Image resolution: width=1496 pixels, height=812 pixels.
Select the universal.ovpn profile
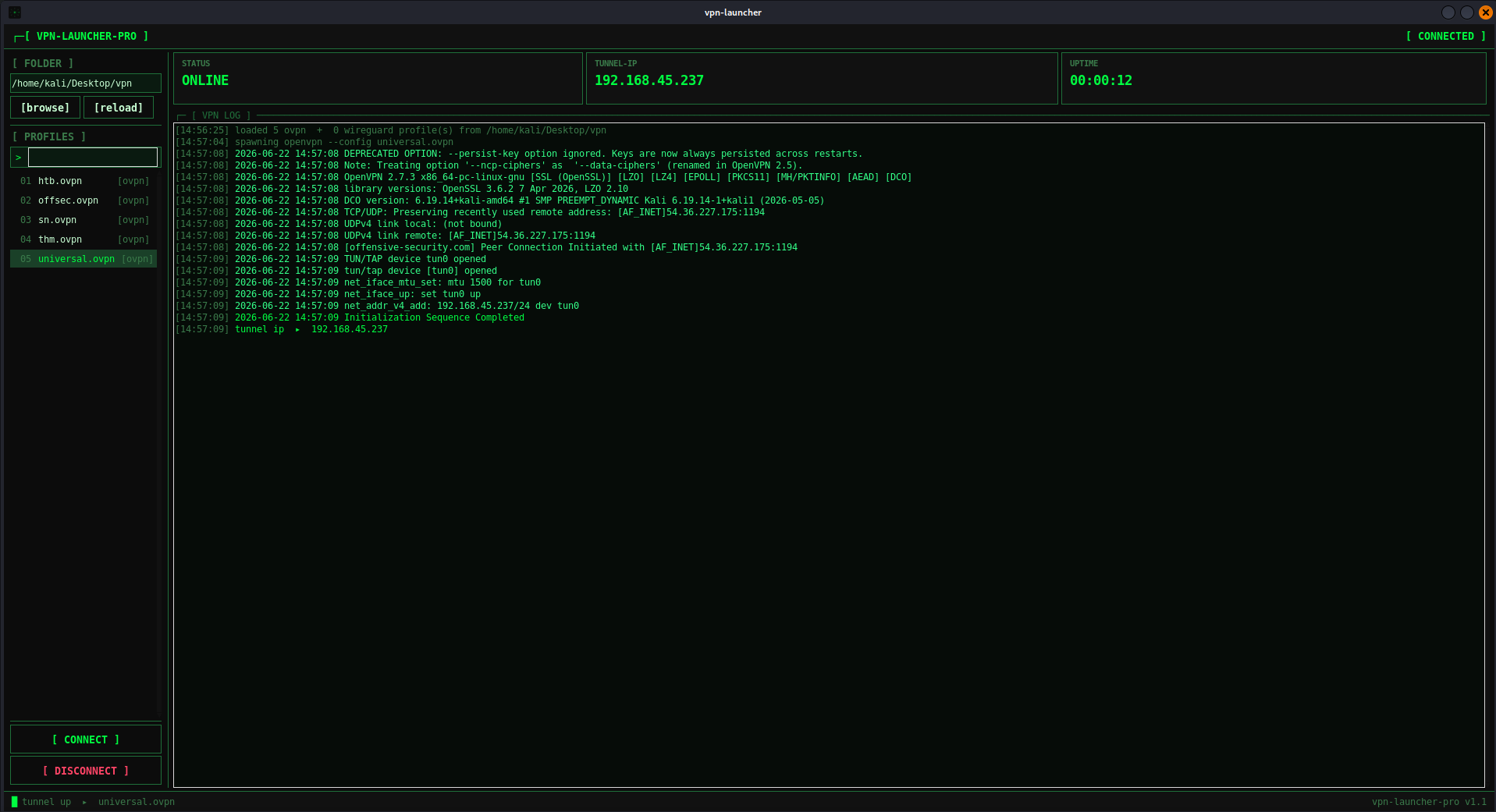click(x=84, y=259)
